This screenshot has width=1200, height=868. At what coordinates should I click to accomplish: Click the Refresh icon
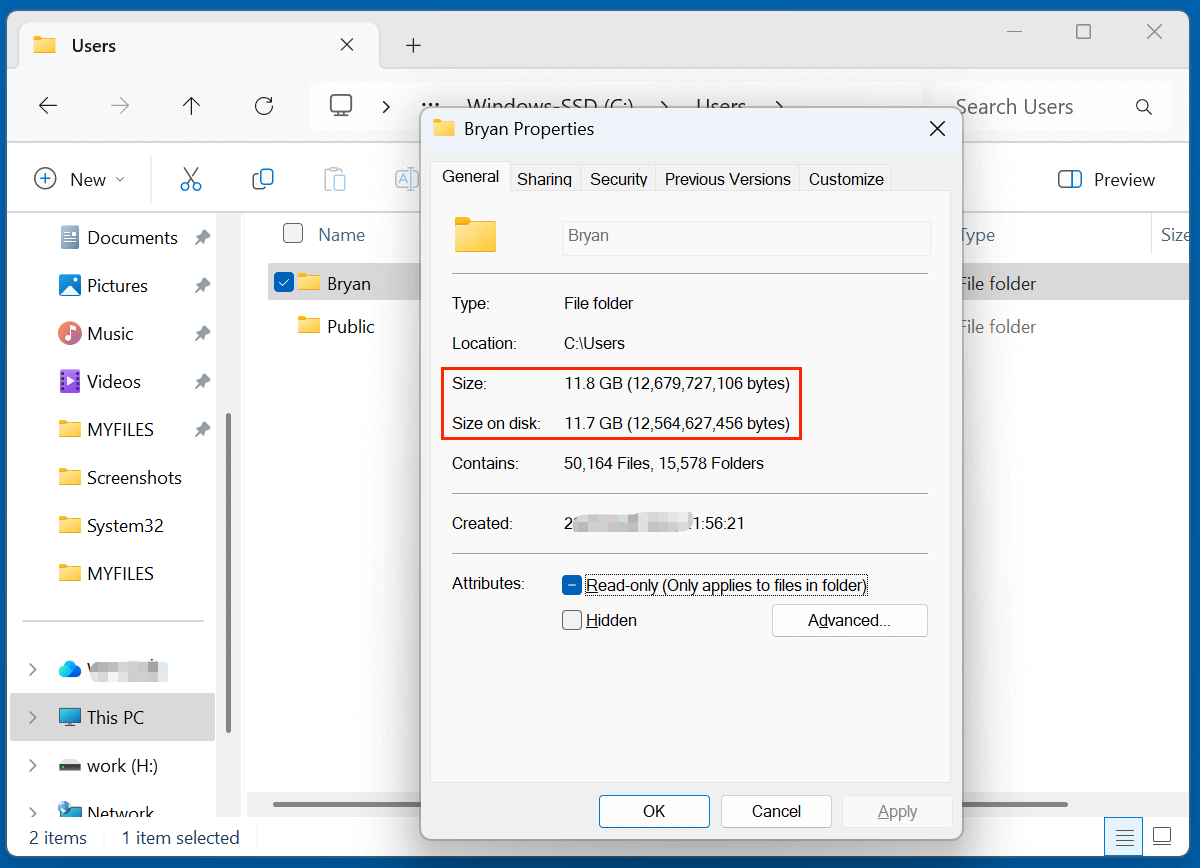[264, 106]
